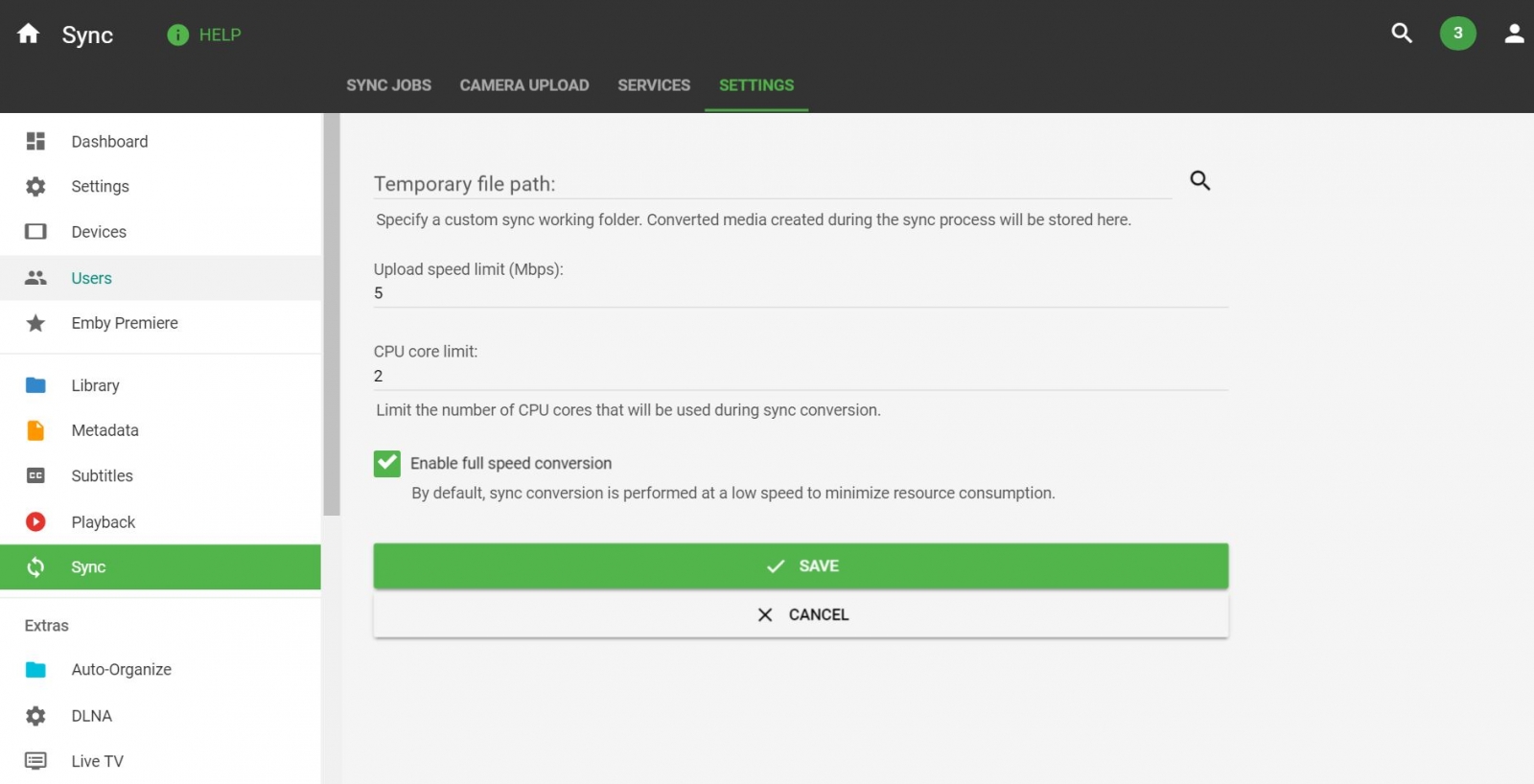Click the sidebar vertical scrollbar
Viewport: 1534px width, 784px height.
332,316
